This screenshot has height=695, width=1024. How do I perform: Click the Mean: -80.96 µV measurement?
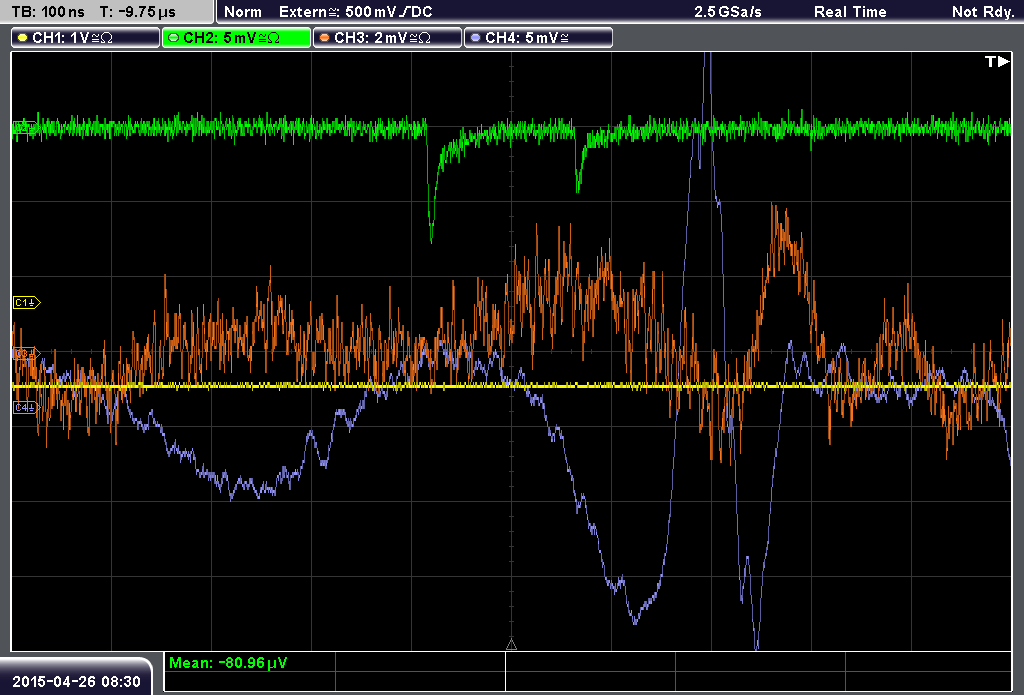tap(228, 662)
